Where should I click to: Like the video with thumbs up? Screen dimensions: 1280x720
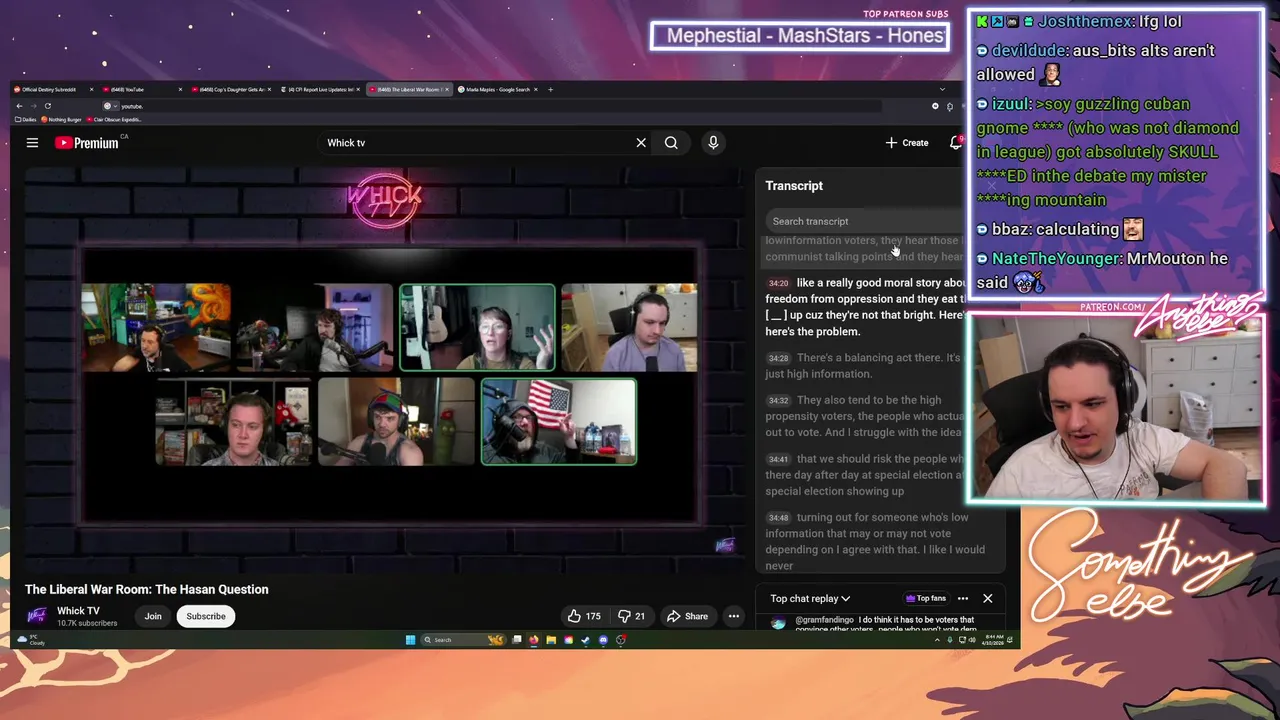(x=584, y=617)
